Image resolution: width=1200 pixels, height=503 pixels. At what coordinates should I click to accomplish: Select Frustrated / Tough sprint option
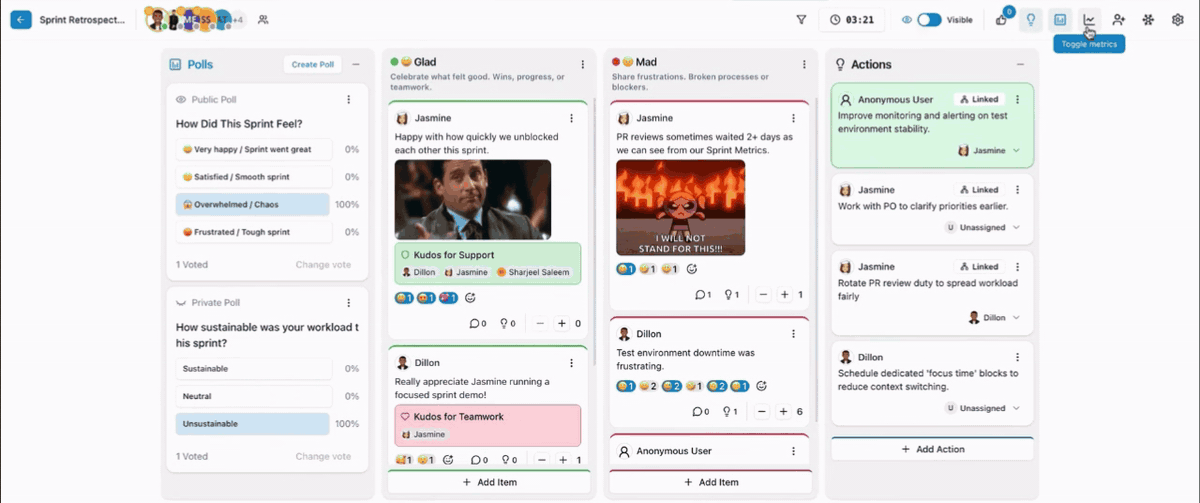(253, 232)
